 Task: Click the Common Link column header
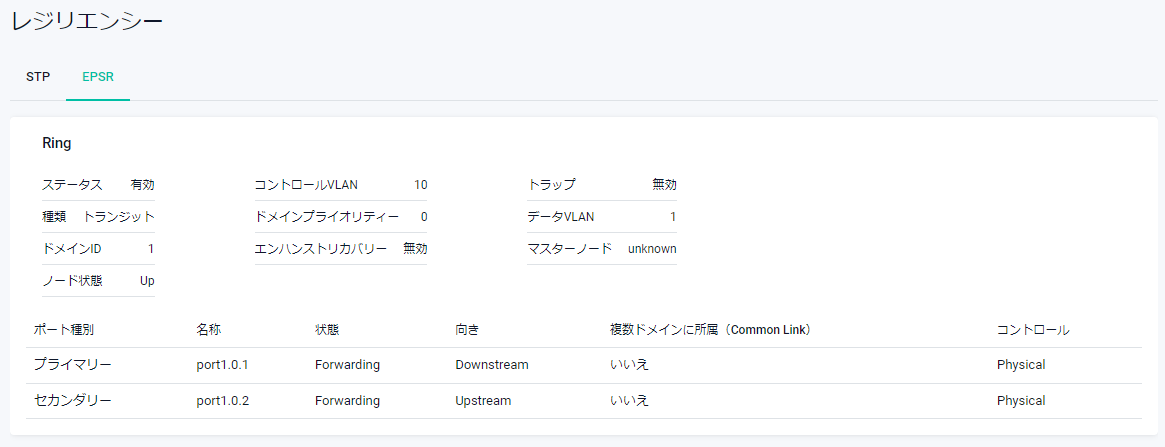click(710, 330)
